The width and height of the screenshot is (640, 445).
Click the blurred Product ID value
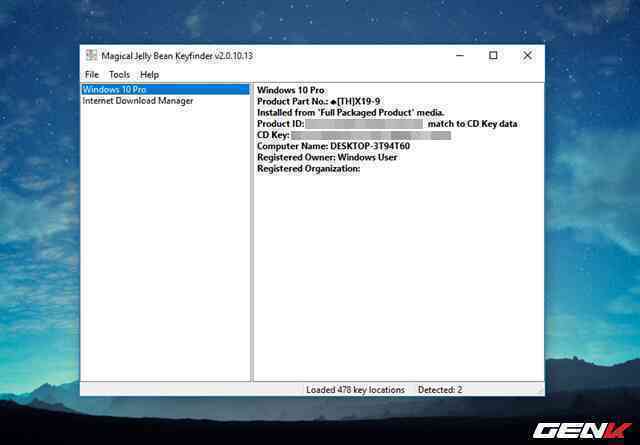click(x=364, y=124)
